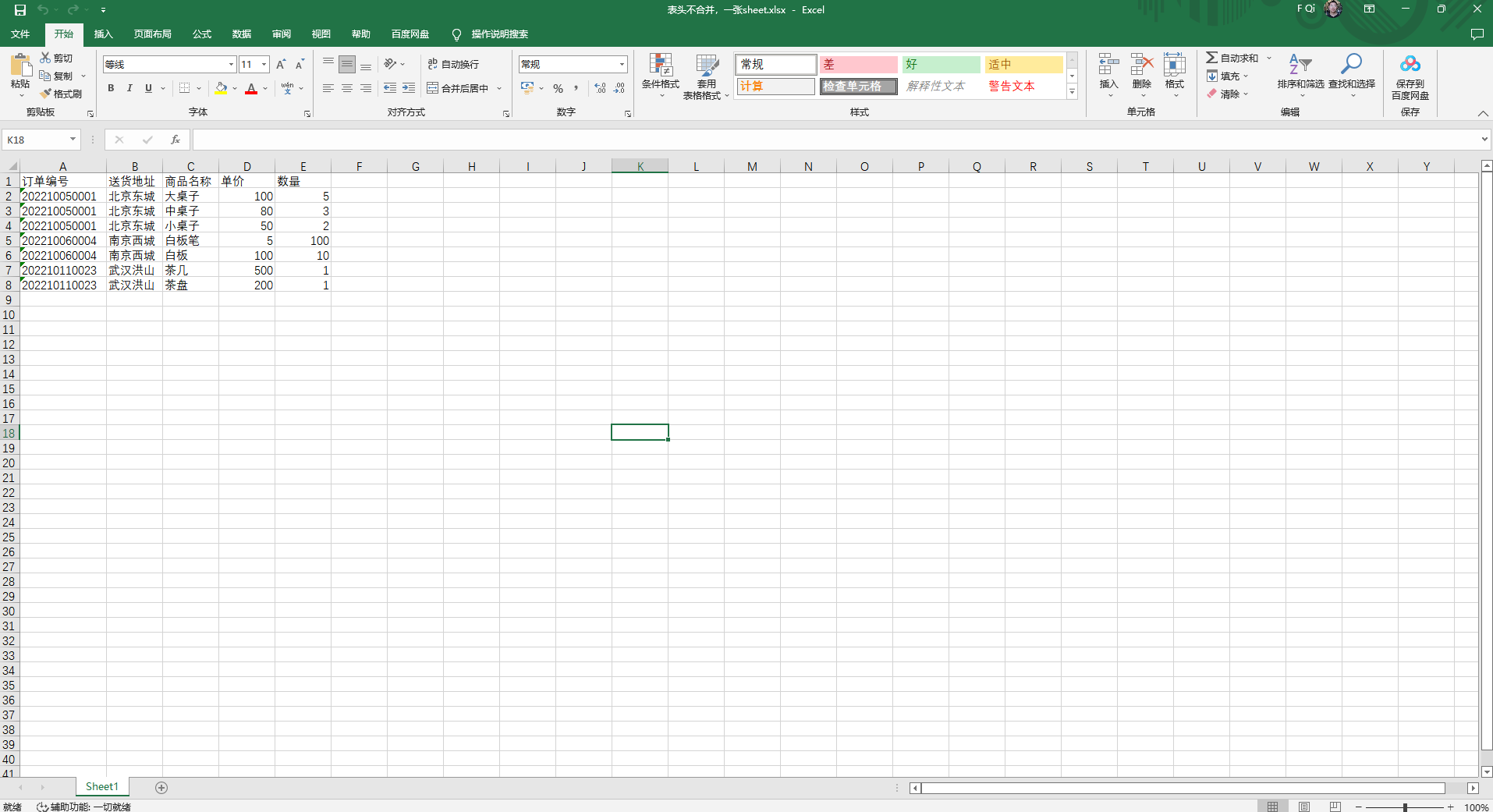Toggle Bold formatting

(x=111, y=88)
